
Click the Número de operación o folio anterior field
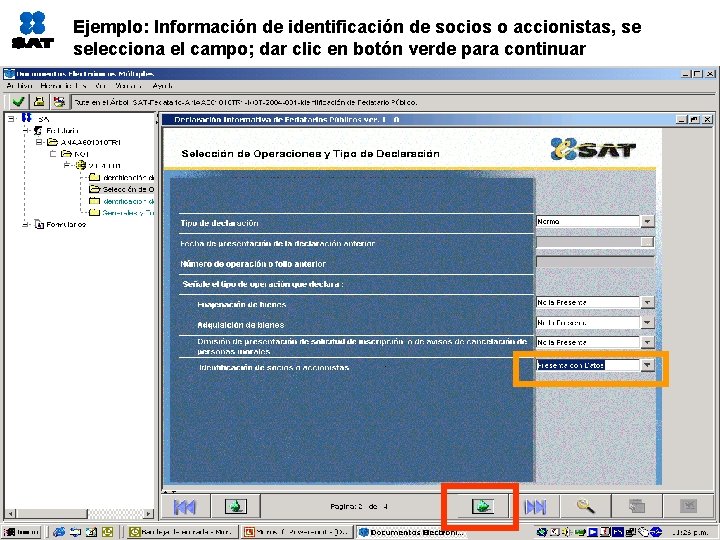pos(595,262)
